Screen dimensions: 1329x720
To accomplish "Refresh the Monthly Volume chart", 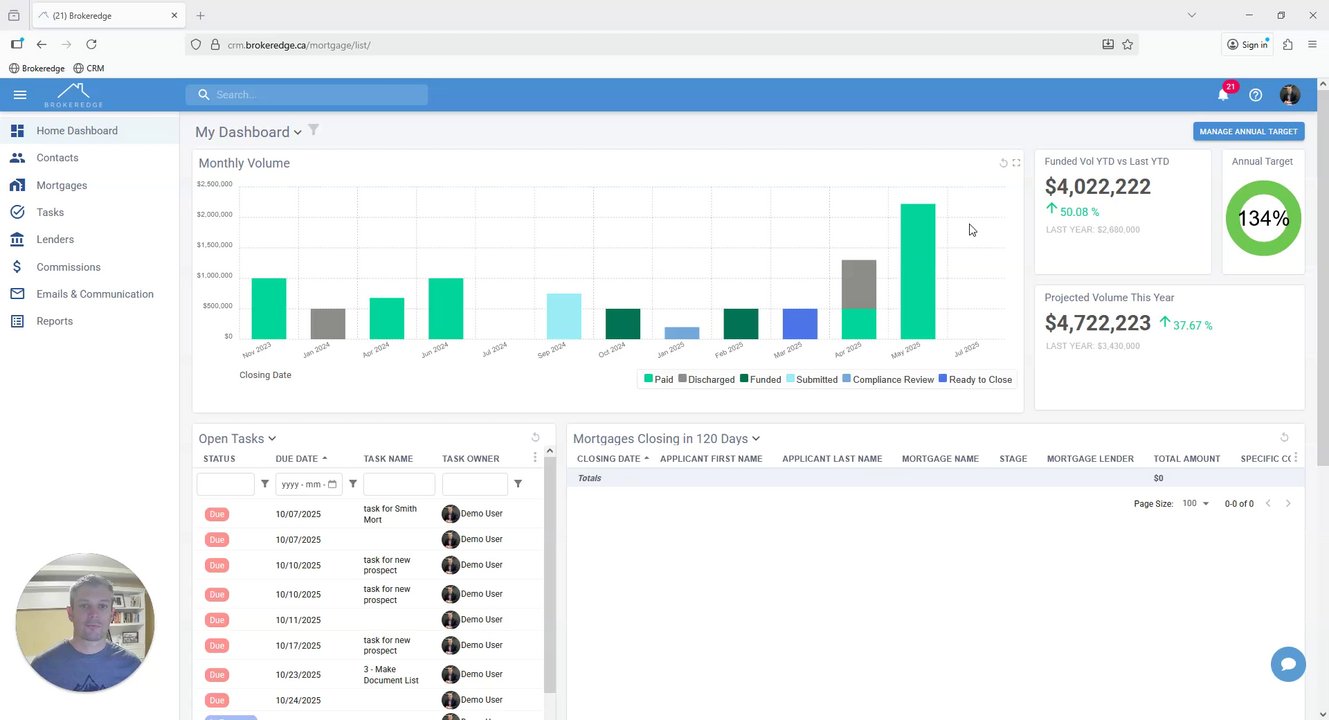I will click(x=1003, y=163).
